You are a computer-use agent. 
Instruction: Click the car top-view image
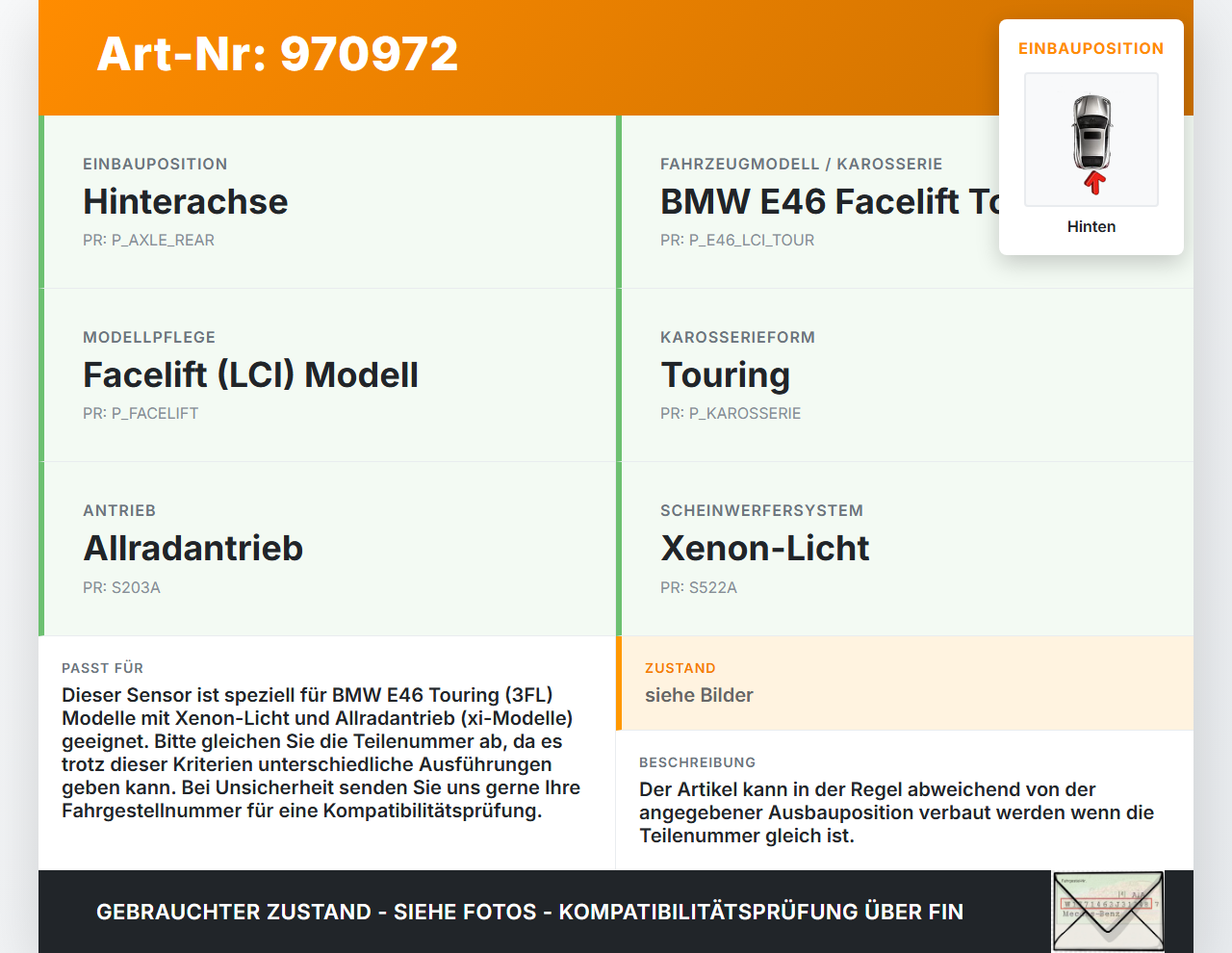[1091, 131]
